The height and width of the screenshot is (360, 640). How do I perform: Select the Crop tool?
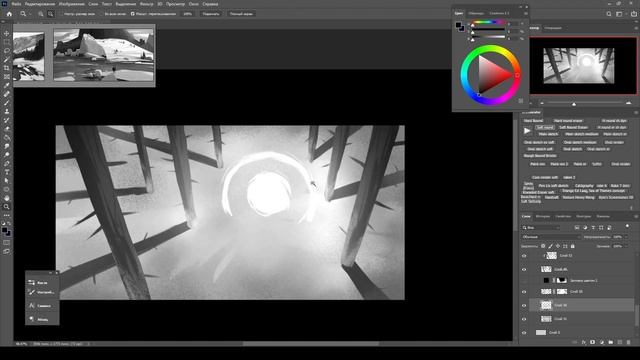point(7,68)
